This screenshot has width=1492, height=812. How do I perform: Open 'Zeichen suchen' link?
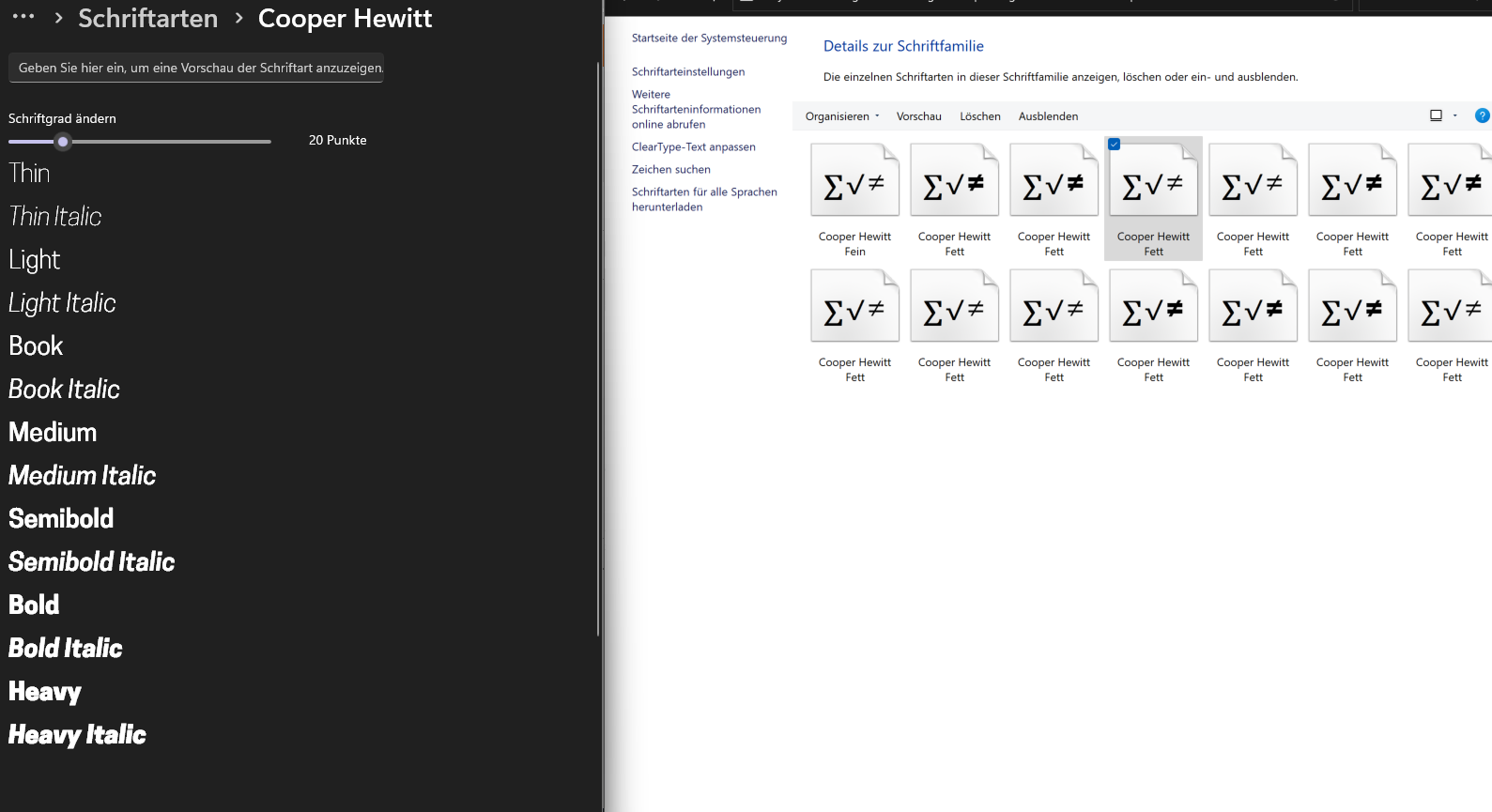(x=671, y=170)
